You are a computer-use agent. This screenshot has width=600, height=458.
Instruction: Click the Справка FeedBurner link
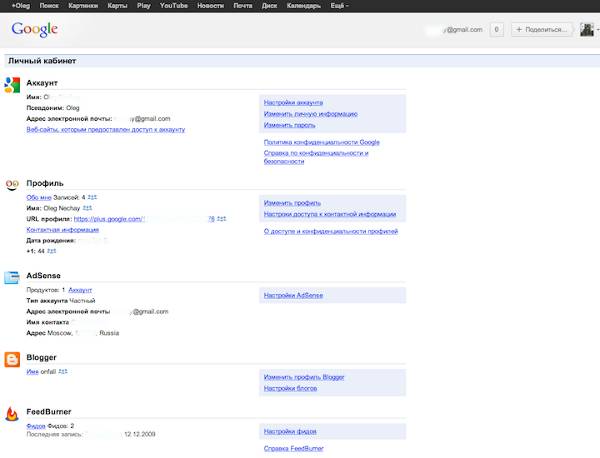click(293, 448)
